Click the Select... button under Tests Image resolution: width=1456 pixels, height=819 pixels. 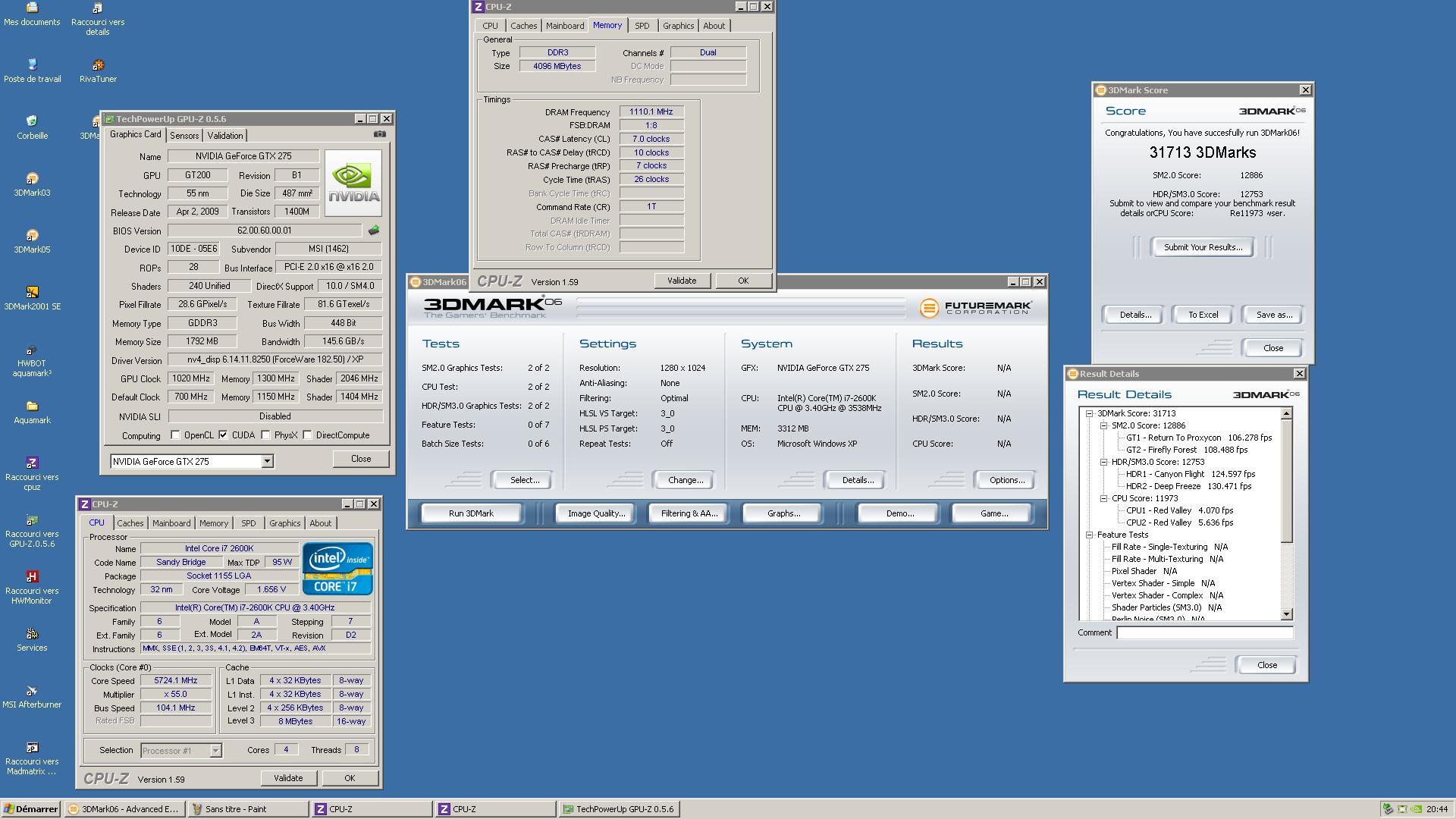(x=525, y=480)
